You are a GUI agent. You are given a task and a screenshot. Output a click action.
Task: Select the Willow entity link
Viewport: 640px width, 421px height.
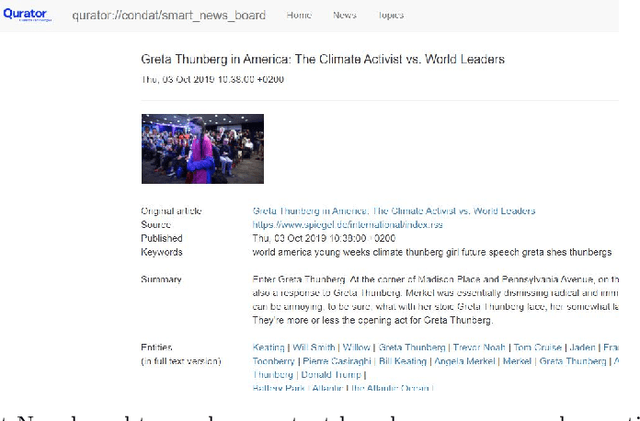355,347
